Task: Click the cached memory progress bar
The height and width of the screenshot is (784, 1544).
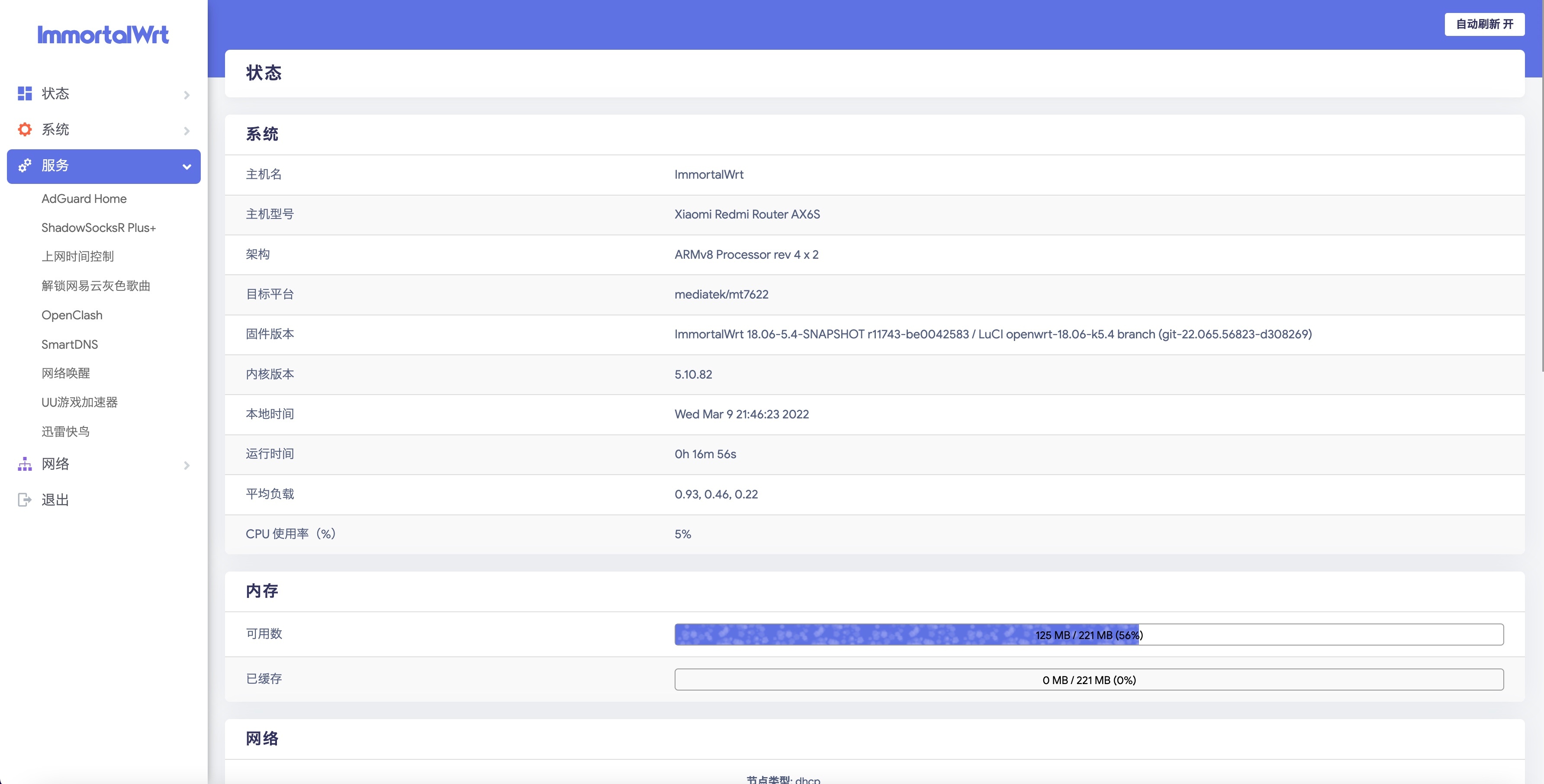Action: [1088, 680]
